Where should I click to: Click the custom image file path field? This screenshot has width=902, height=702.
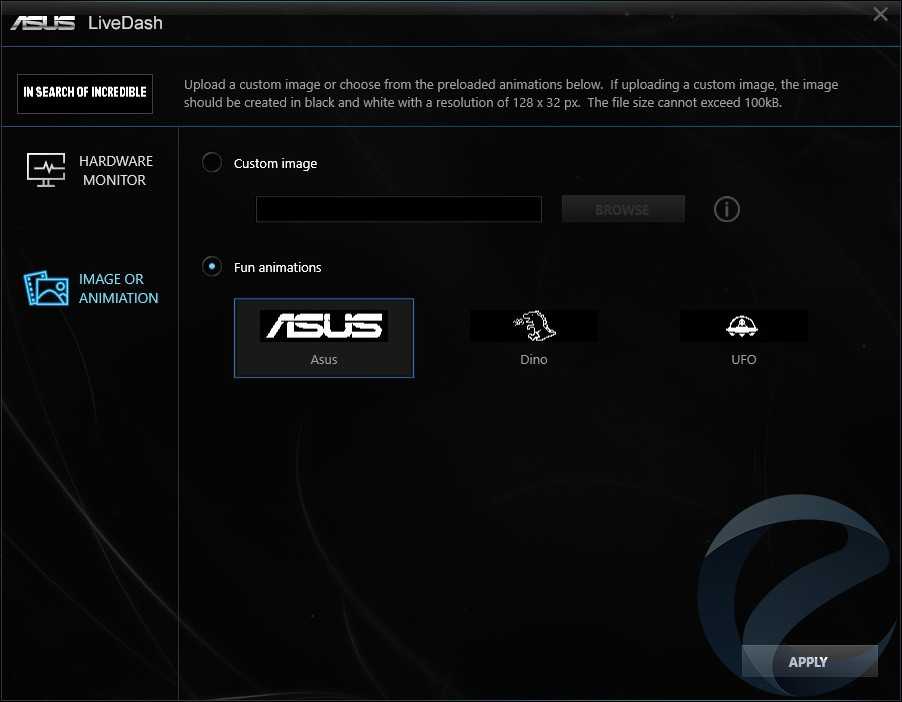coord(398,209)
